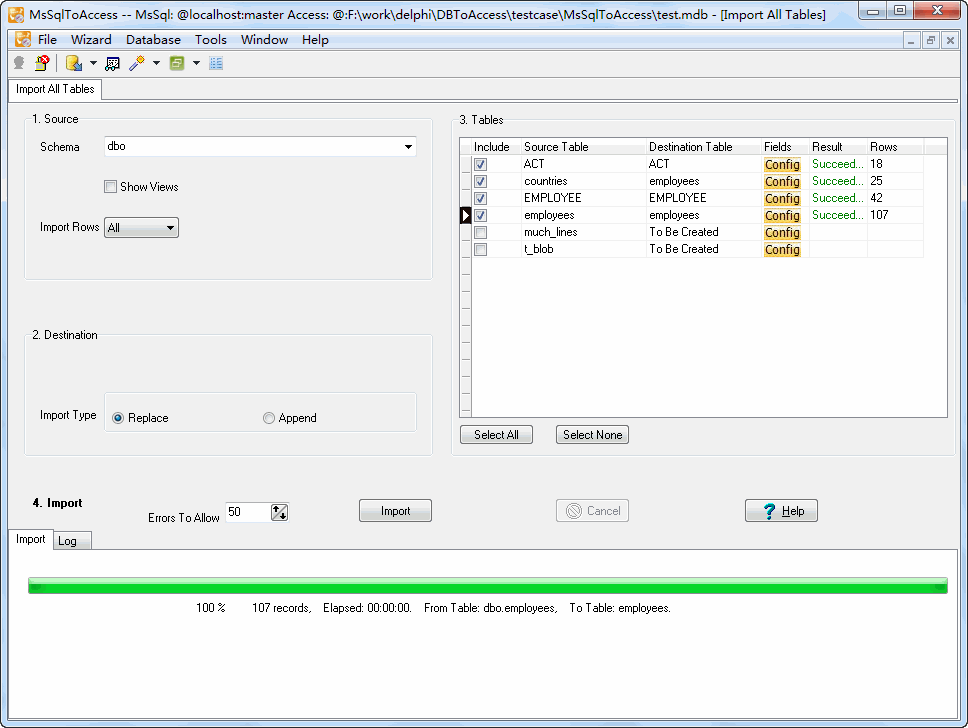The height and width of the screenshot is (728, 968).
Task: Open the Wizard menu
Action: pos(91,40)
